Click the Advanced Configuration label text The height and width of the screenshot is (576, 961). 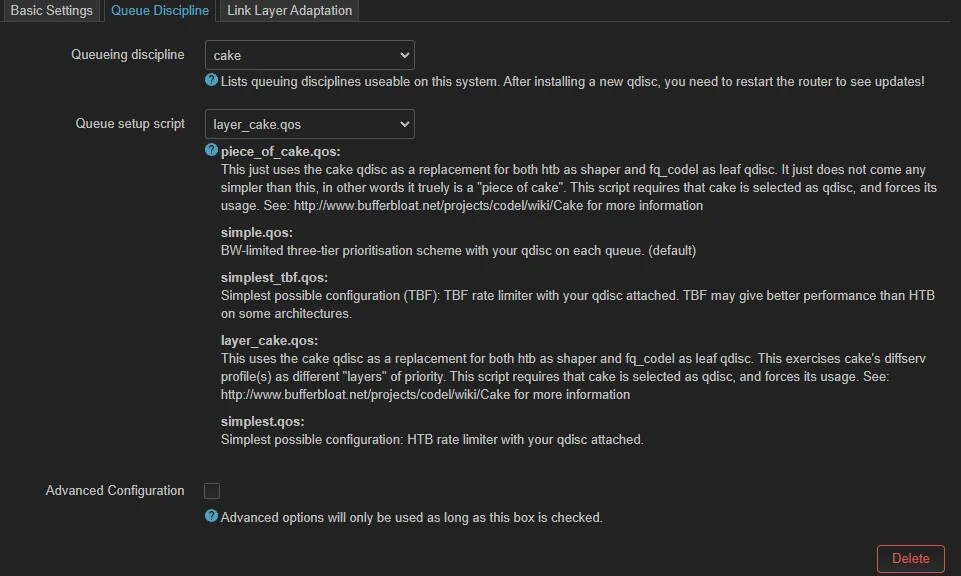(x=115, y=491)
